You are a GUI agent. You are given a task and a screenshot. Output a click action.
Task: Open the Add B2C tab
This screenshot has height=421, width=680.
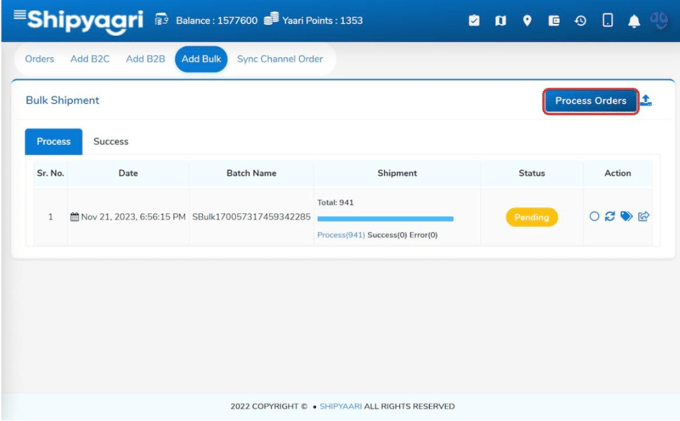[x=90, y=59]
